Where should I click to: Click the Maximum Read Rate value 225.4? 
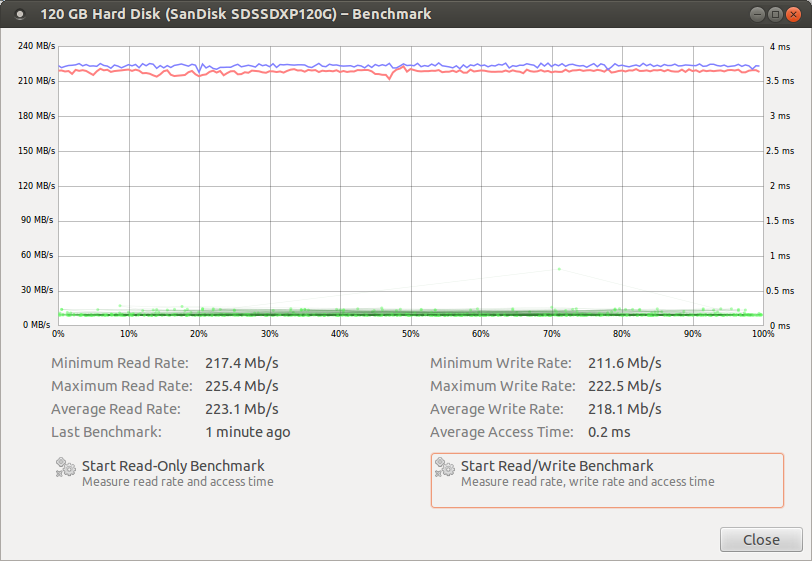241,386
